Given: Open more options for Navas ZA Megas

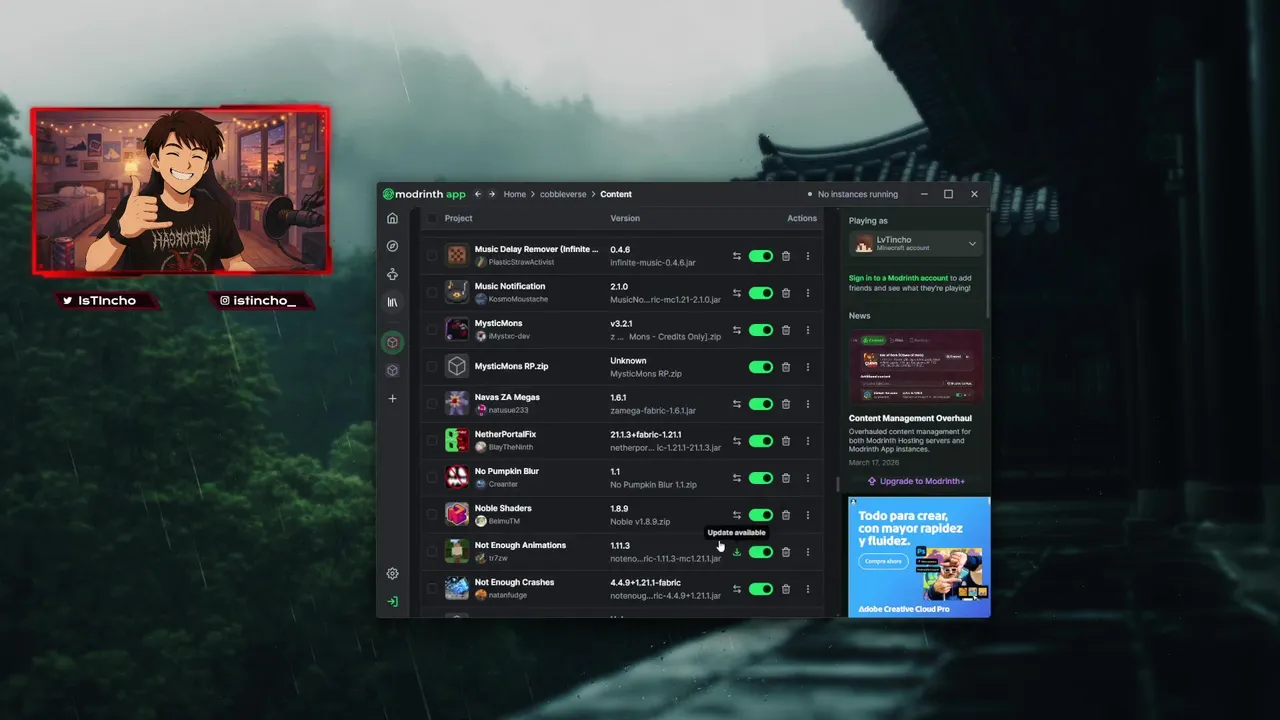Looking at the screenshot, I should (x=808, y=404).
